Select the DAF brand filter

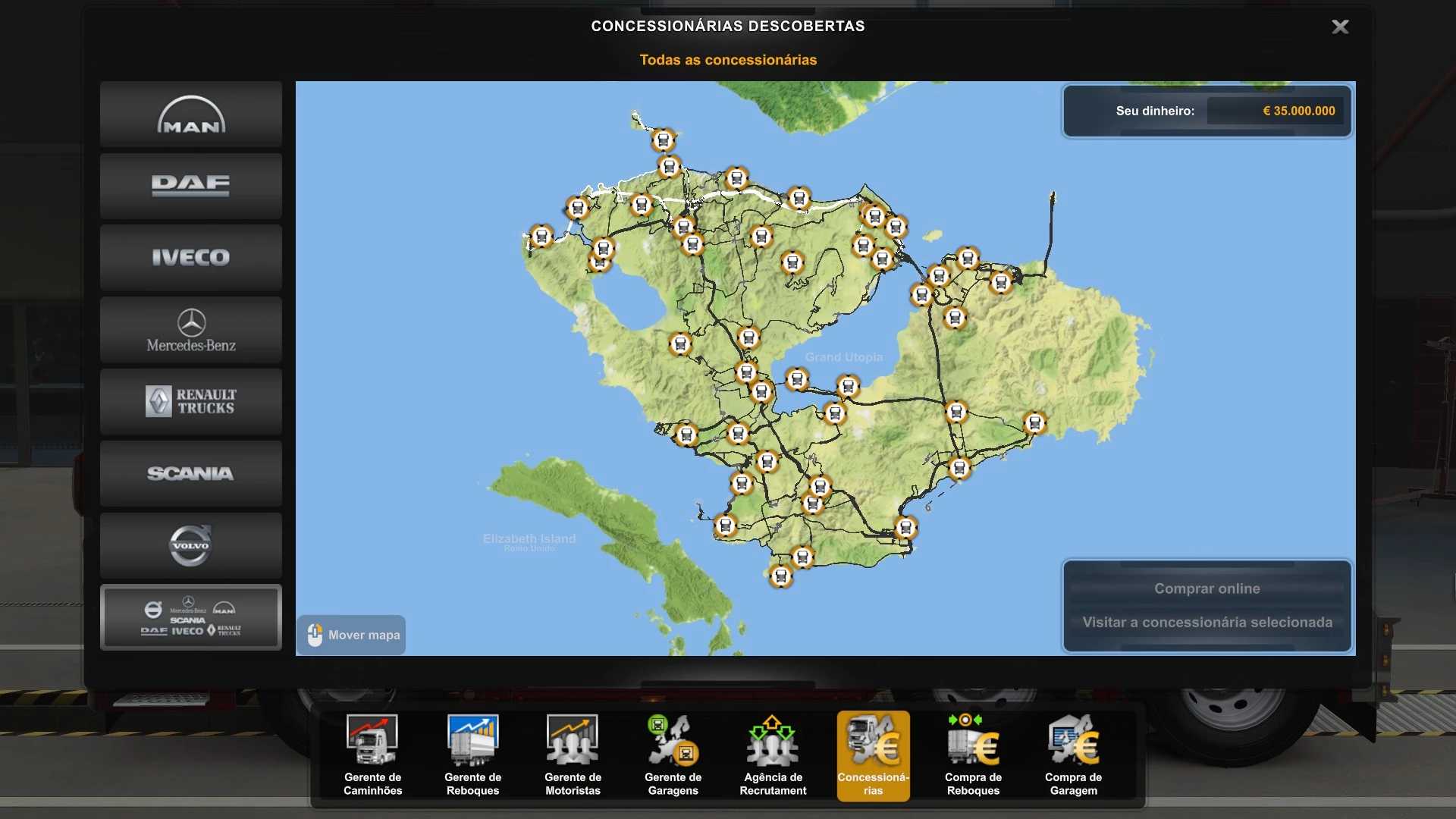pos(191,186)
